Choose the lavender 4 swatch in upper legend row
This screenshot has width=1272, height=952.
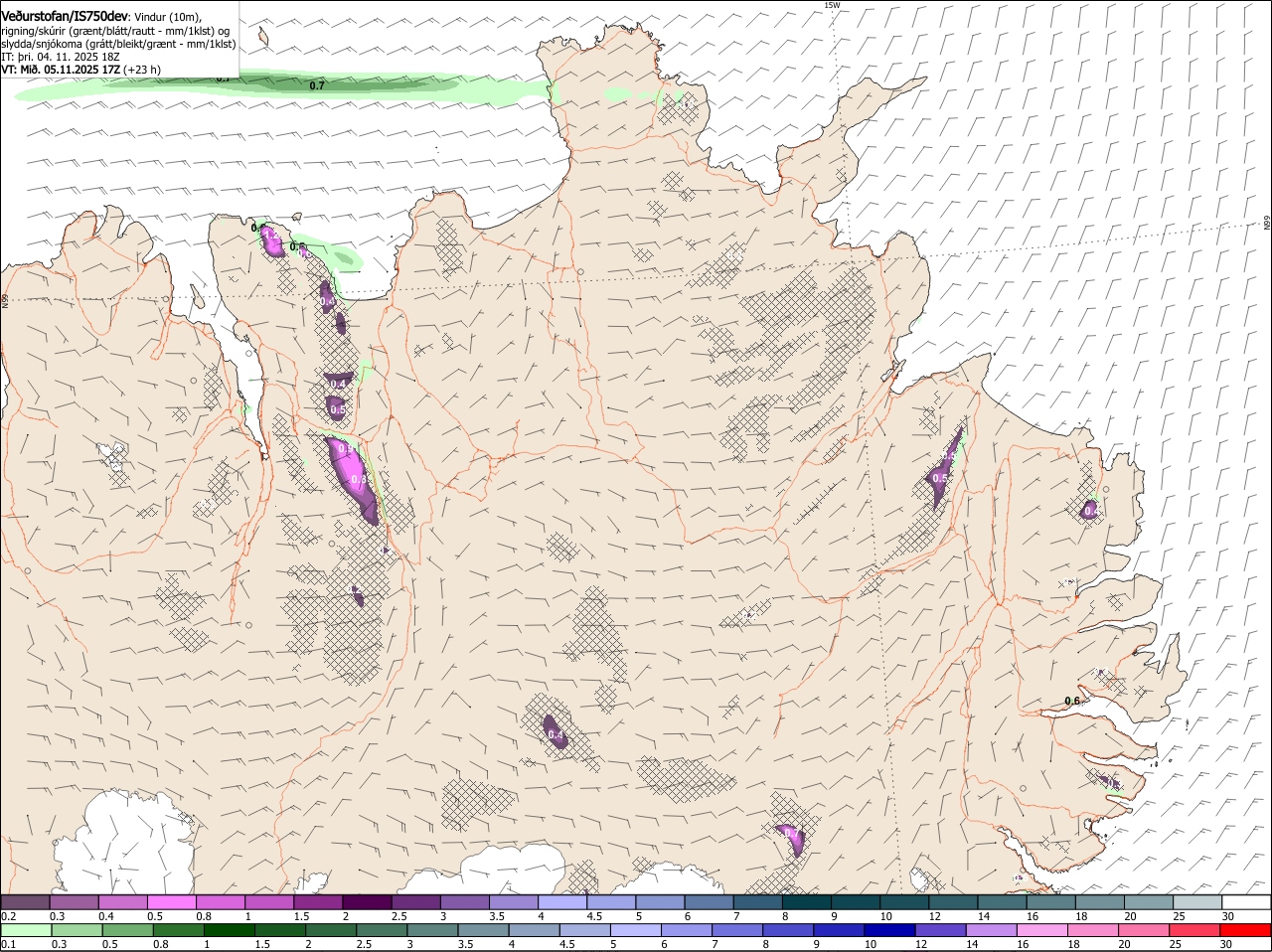pos(562,902)
